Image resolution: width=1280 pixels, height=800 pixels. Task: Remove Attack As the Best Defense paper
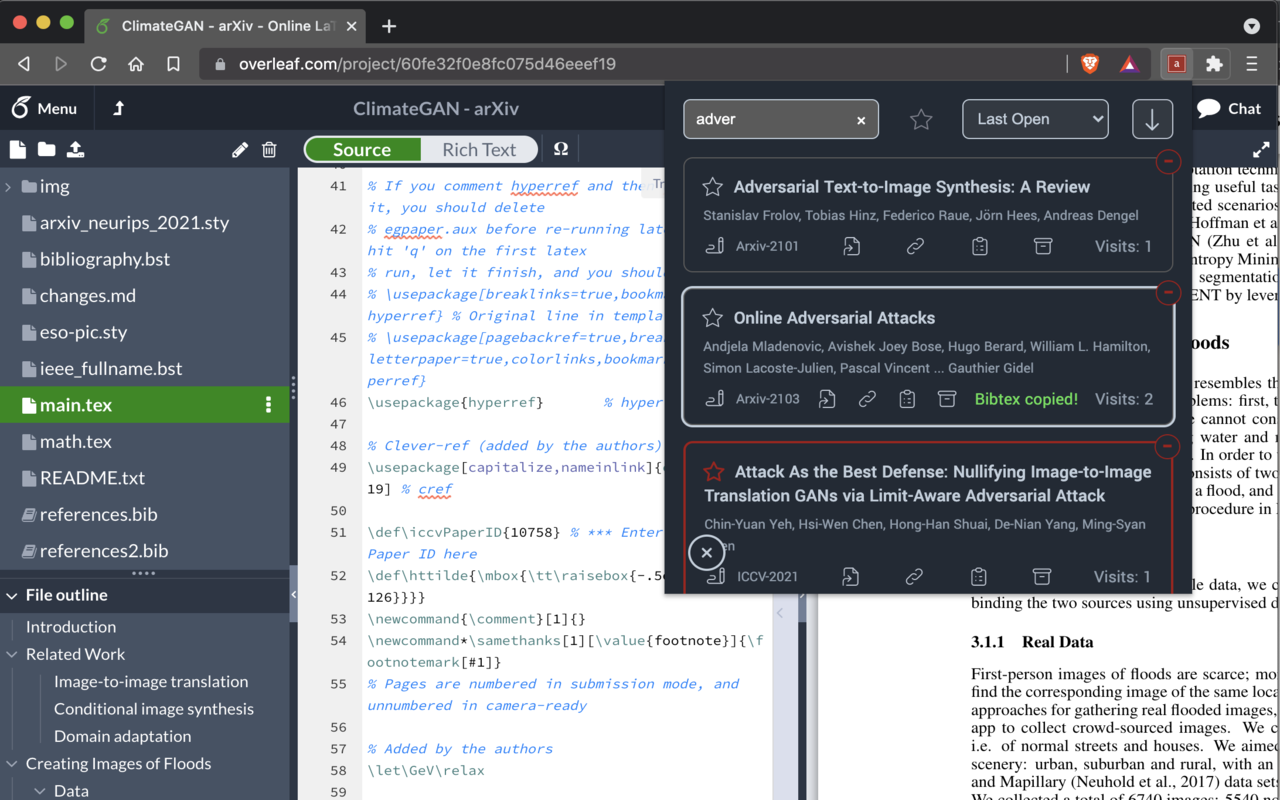(x=1167, y=445)
